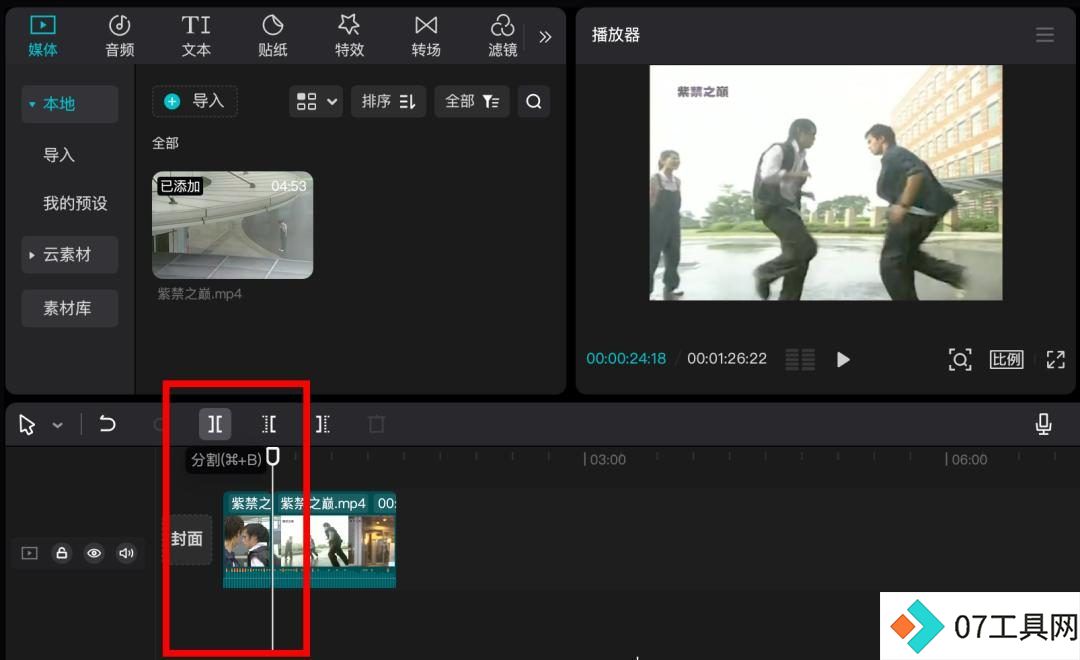
Task: Open the 排序 sort menu
Action: (x=388, y=101)
